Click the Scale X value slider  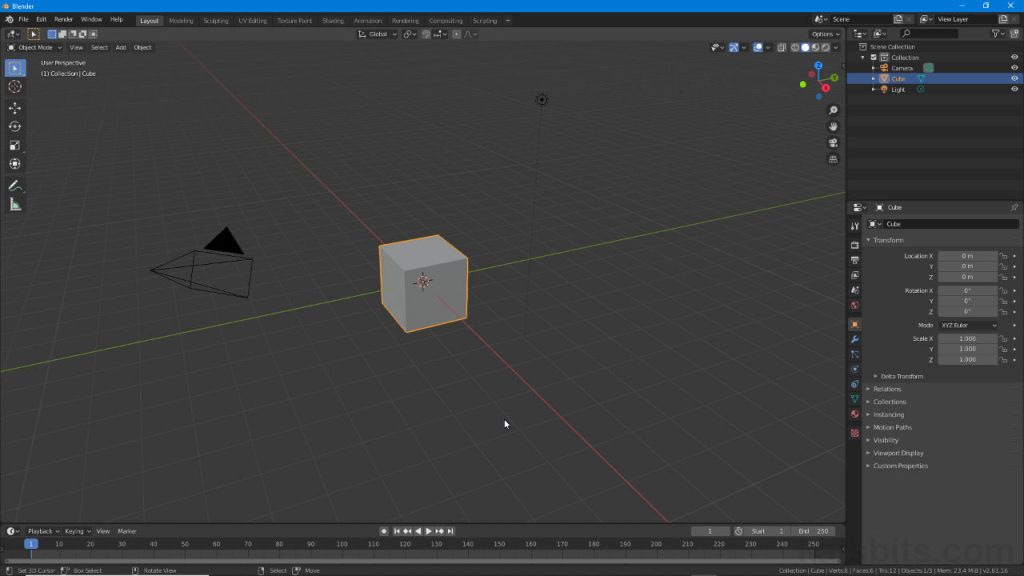point(966,338)
